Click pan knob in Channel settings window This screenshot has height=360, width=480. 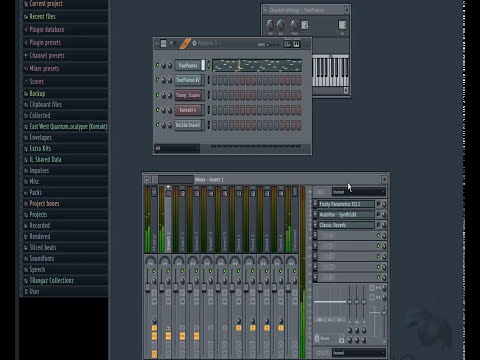click(270, 24)
